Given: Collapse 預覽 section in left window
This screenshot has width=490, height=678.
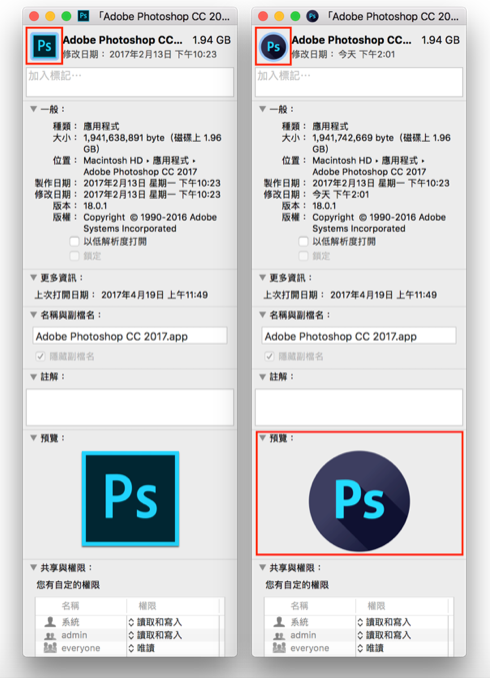Looking at the screenshot, I should click(x=33, y=438).
